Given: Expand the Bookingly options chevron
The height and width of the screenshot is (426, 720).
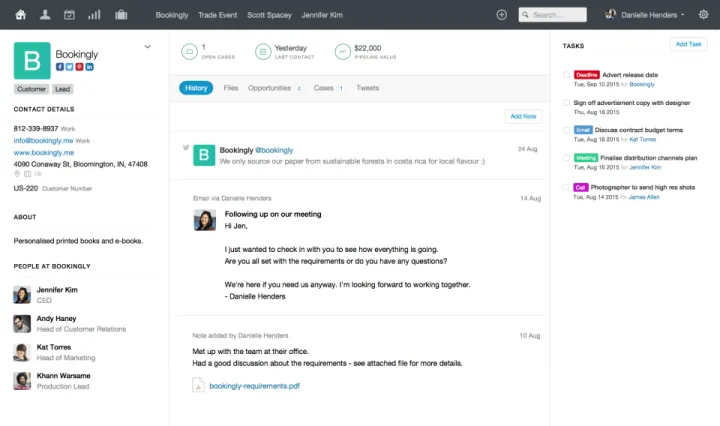Looking at the screenshot, I should (x=147, y=46).
